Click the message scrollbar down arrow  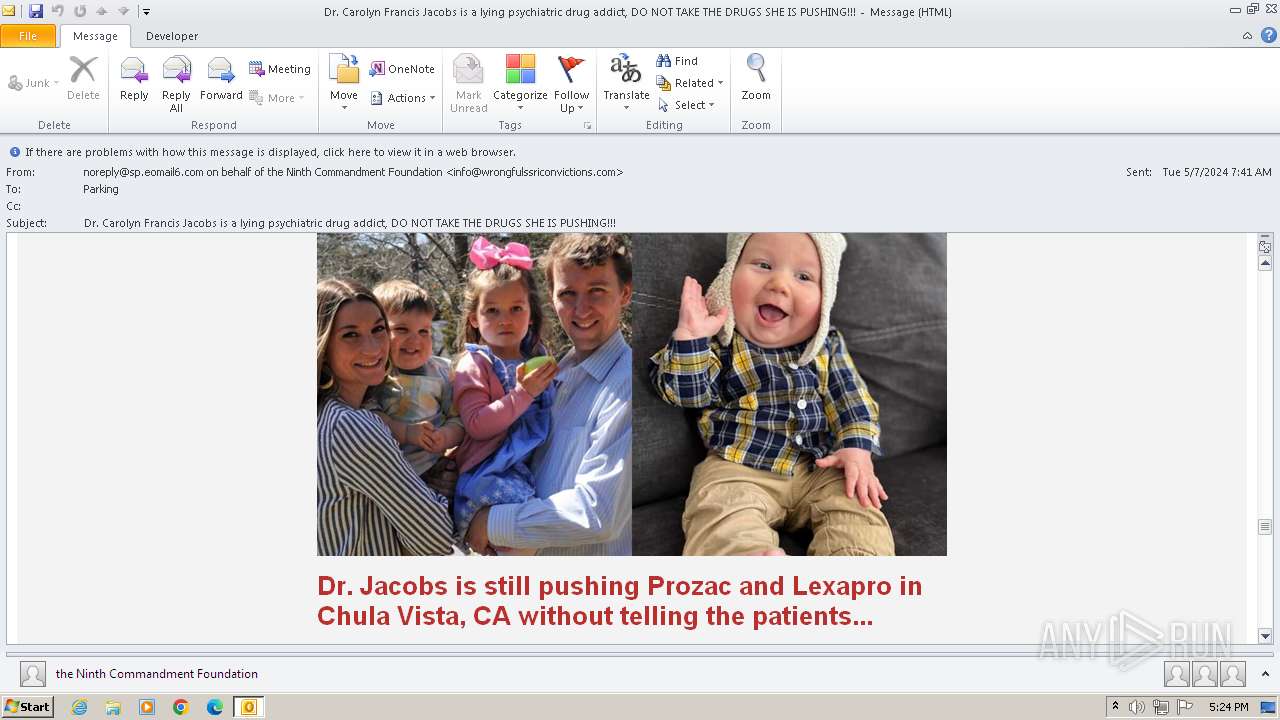click(1265, 636)
